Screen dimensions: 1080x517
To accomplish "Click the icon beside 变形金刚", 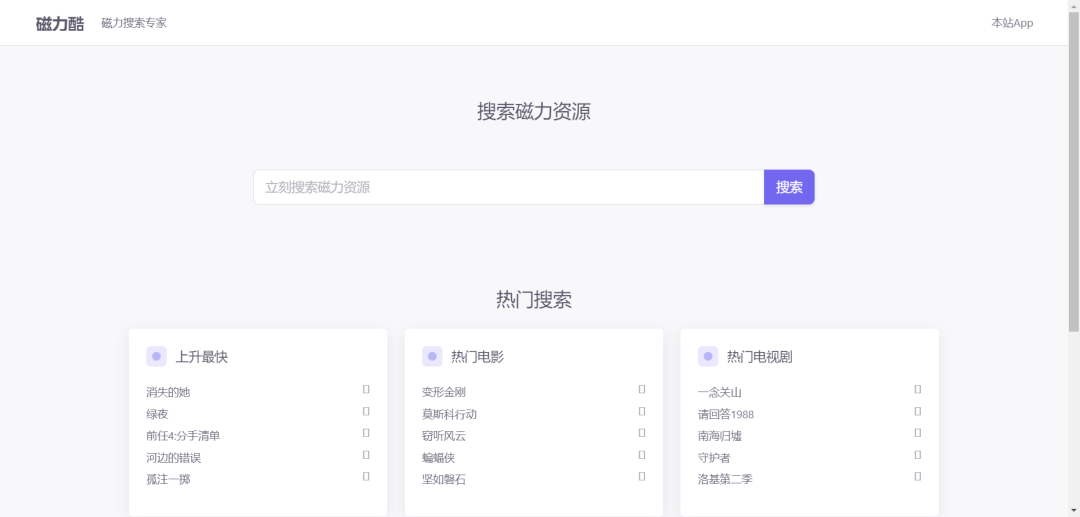I will (x=641, y=389).
